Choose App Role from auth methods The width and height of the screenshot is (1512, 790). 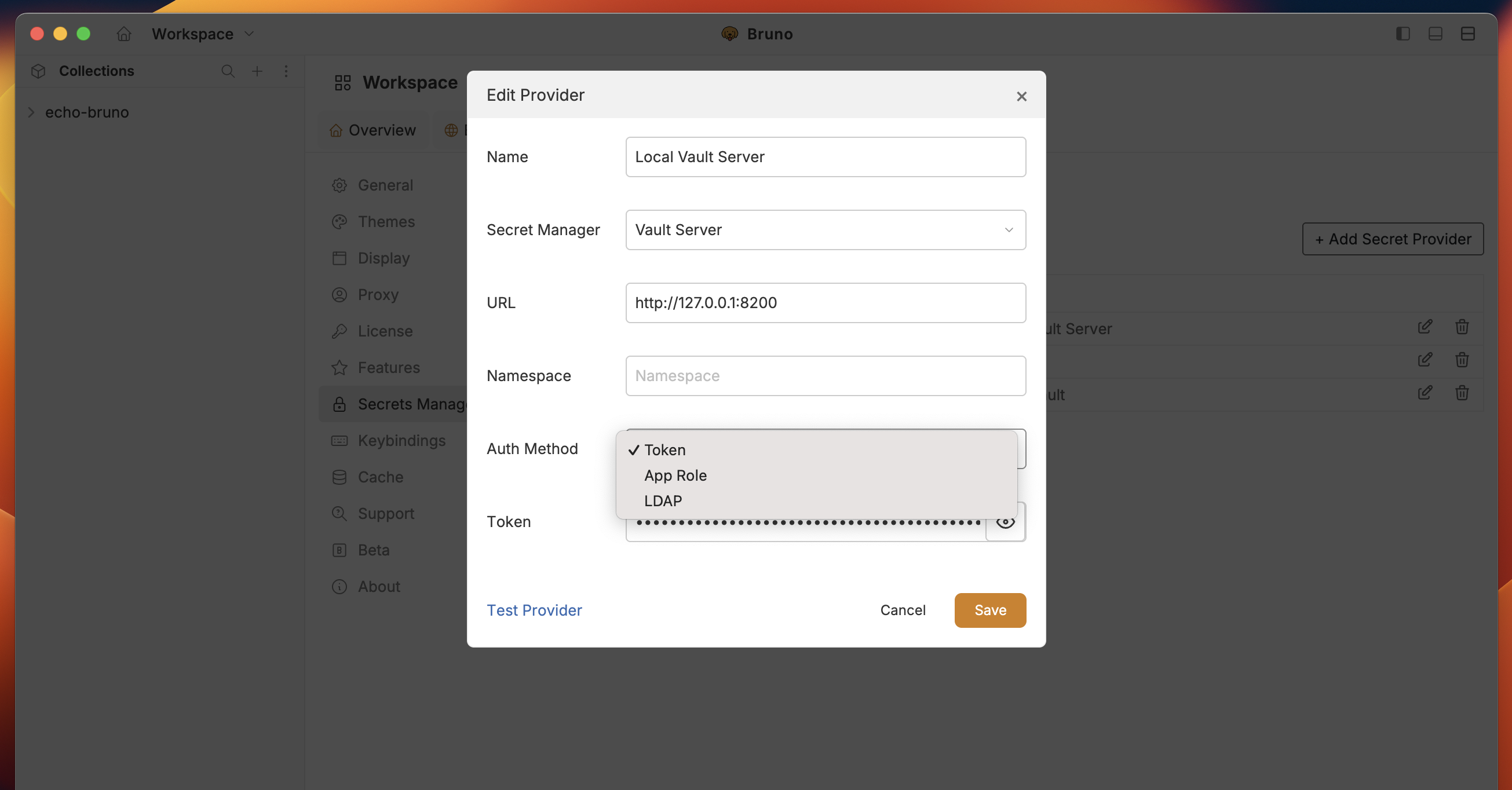tap(675, 476)
